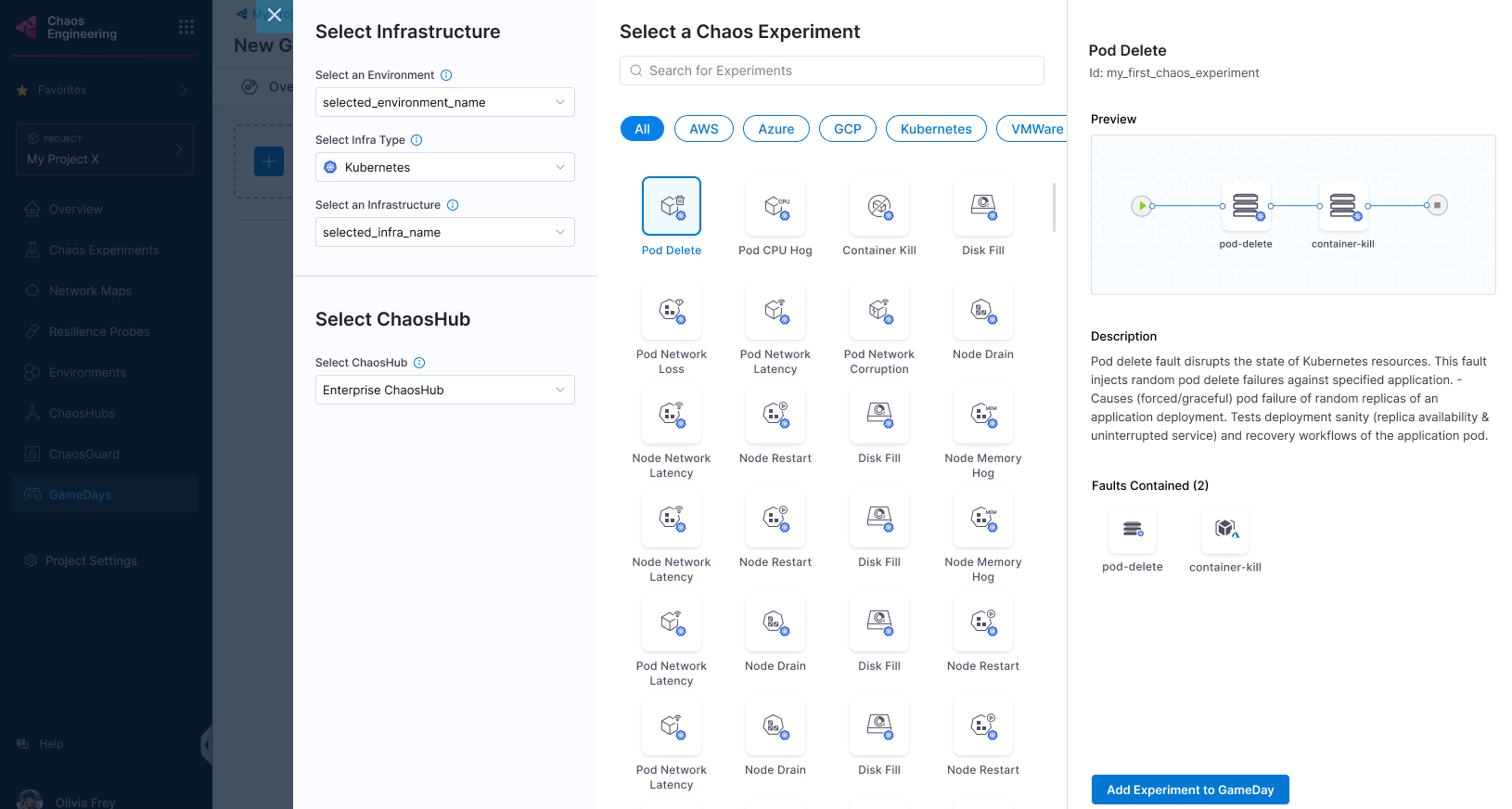1512x809 pixels.
Task: Close the experiment selection drawer
Action: (275, 15)
